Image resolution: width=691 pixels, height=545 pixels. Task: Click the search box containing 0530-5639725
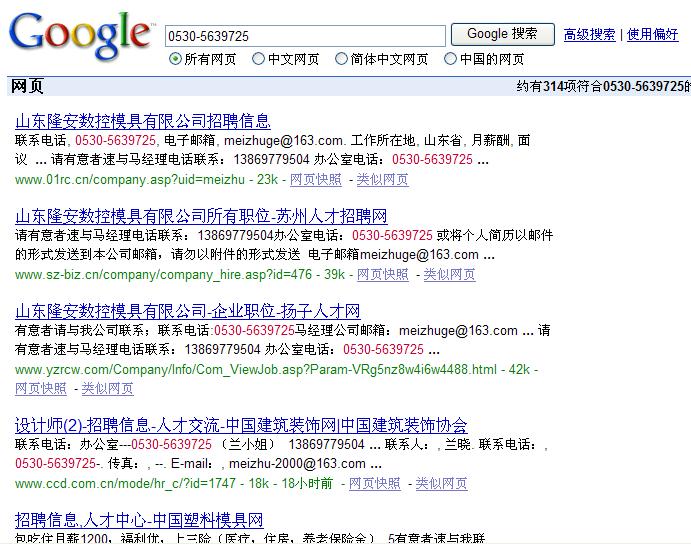click(x=304, y=36)
